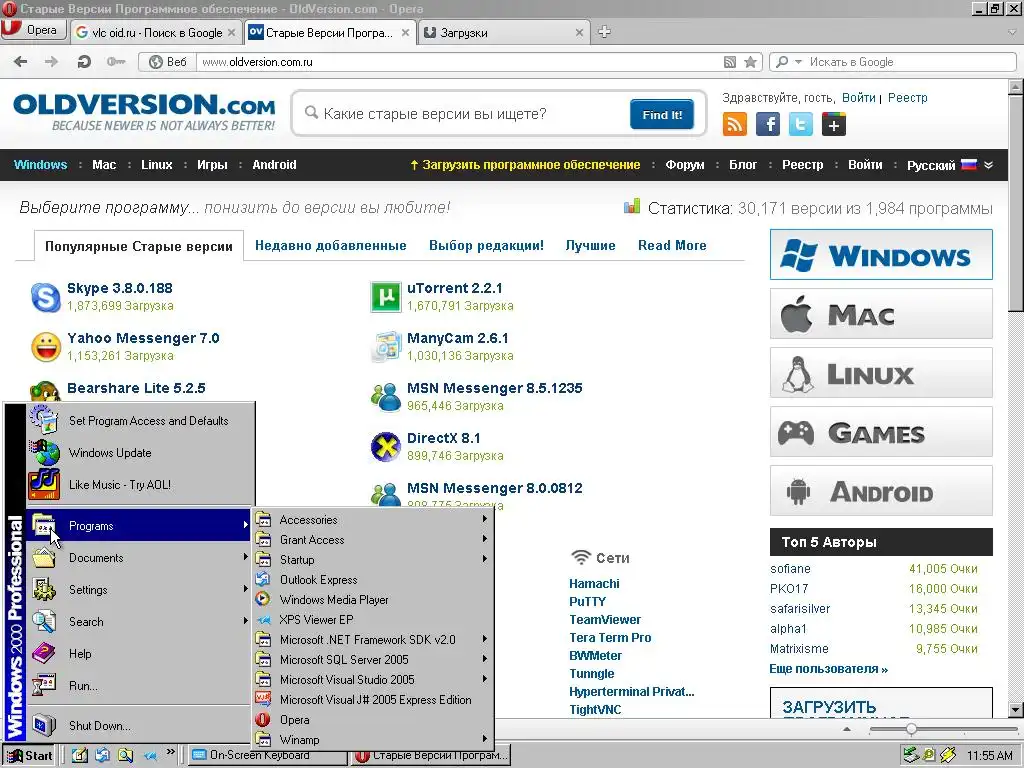
Task: Click the address bar URL field
Action: click(457, 62)
